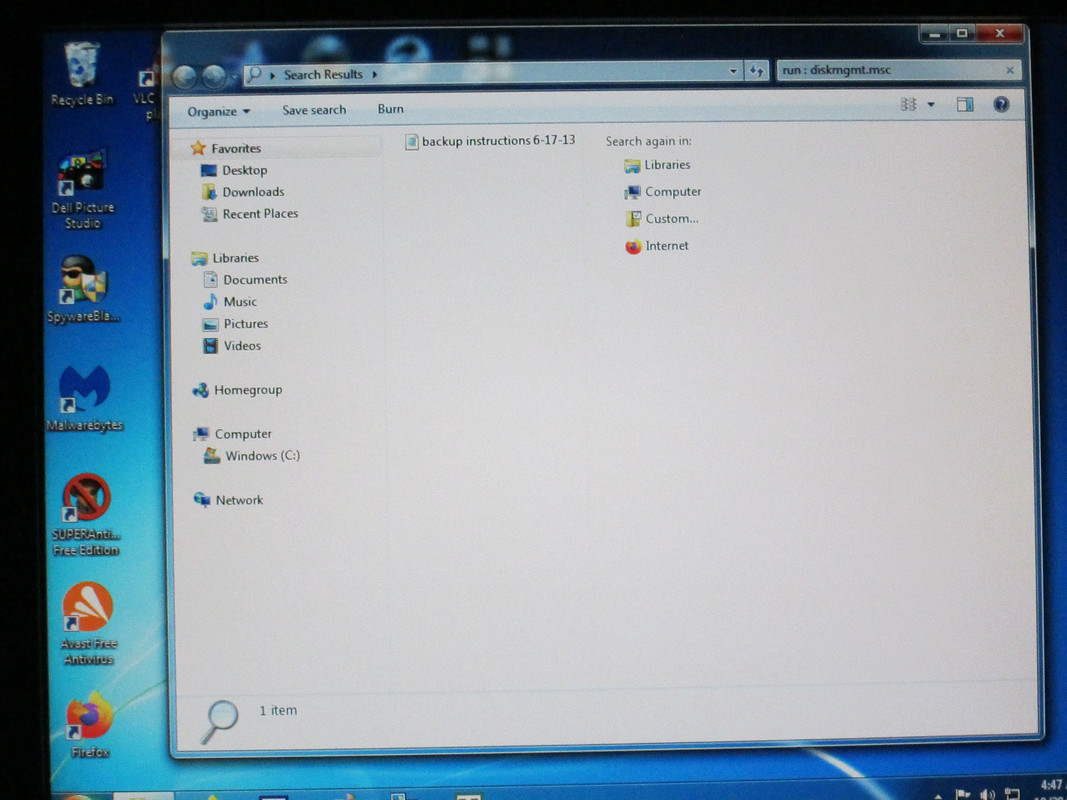
Task: Open the Organize menu
Action: click(218, 112)
